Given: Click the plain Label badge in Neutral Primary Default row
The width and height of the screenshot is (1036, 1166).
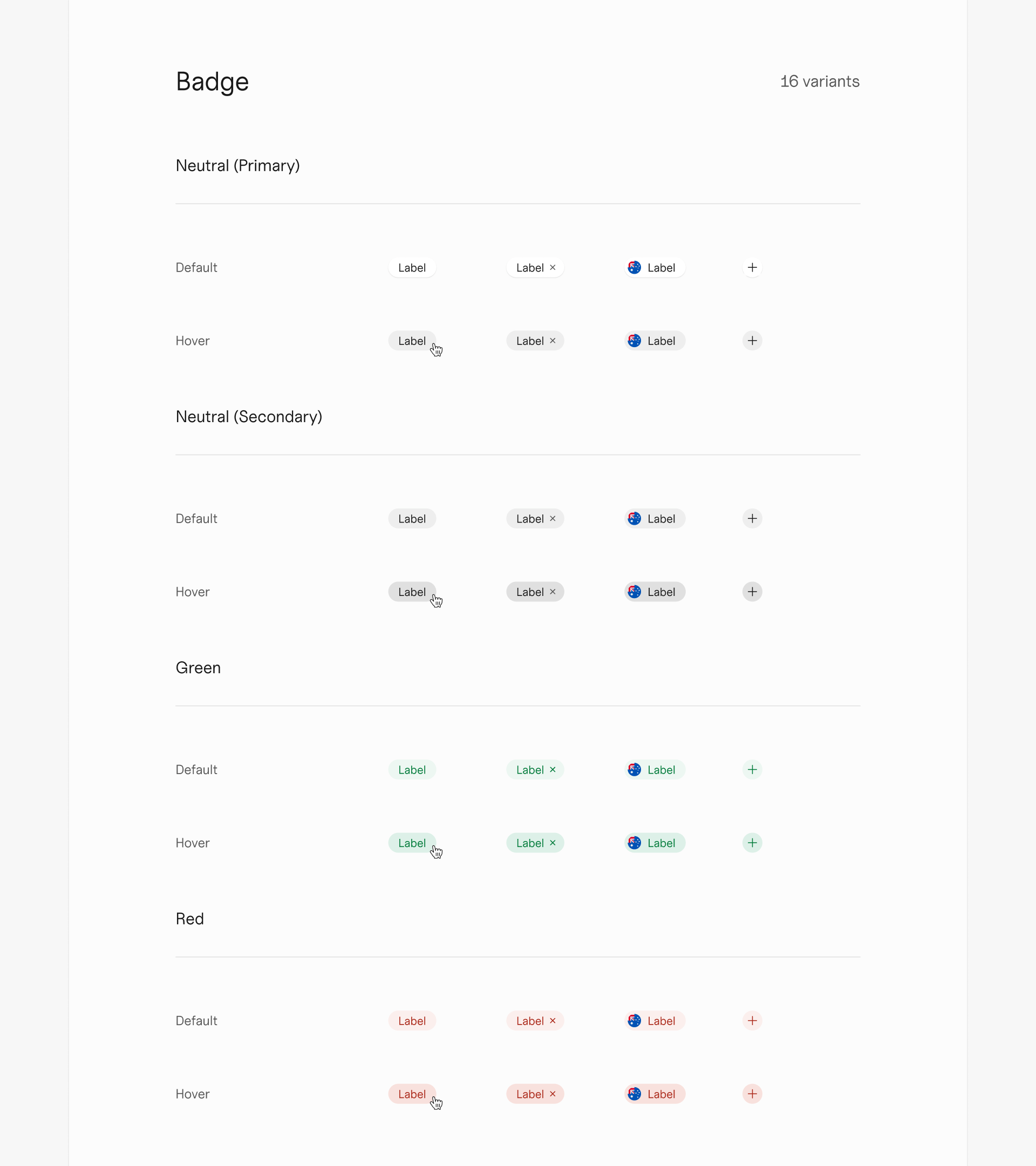Looking at the screenshot, I should pos(412,268).
